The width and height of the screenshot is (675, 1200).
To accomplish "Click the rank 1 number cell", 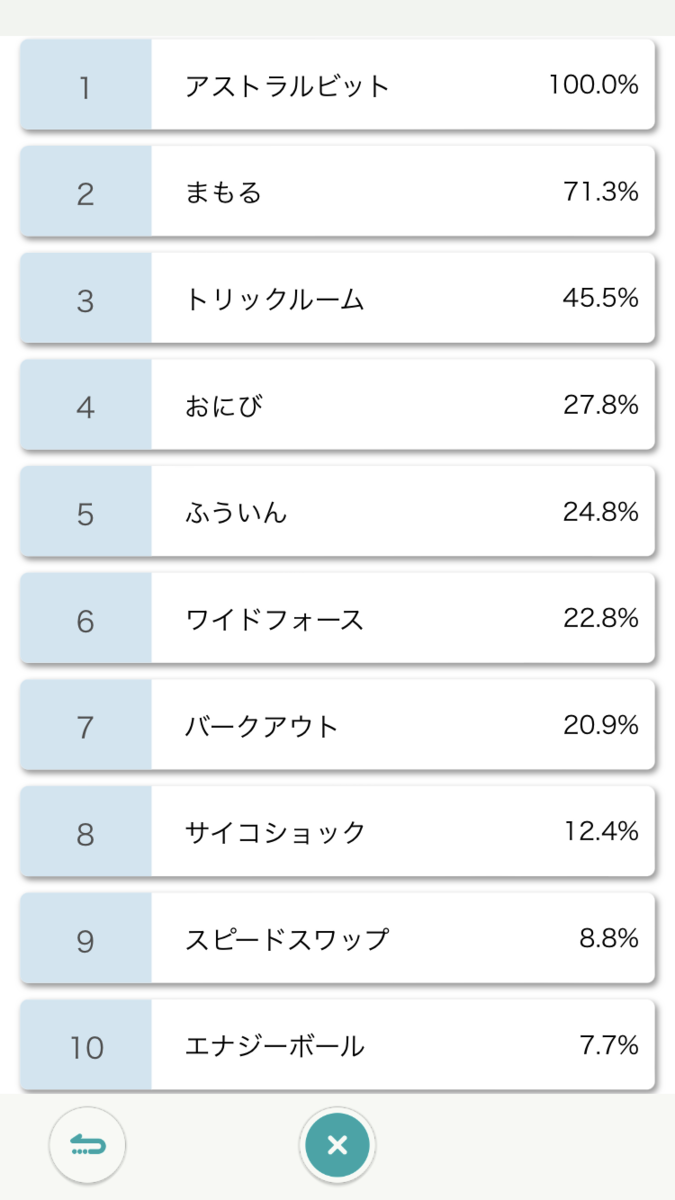I will pos(86,85).
